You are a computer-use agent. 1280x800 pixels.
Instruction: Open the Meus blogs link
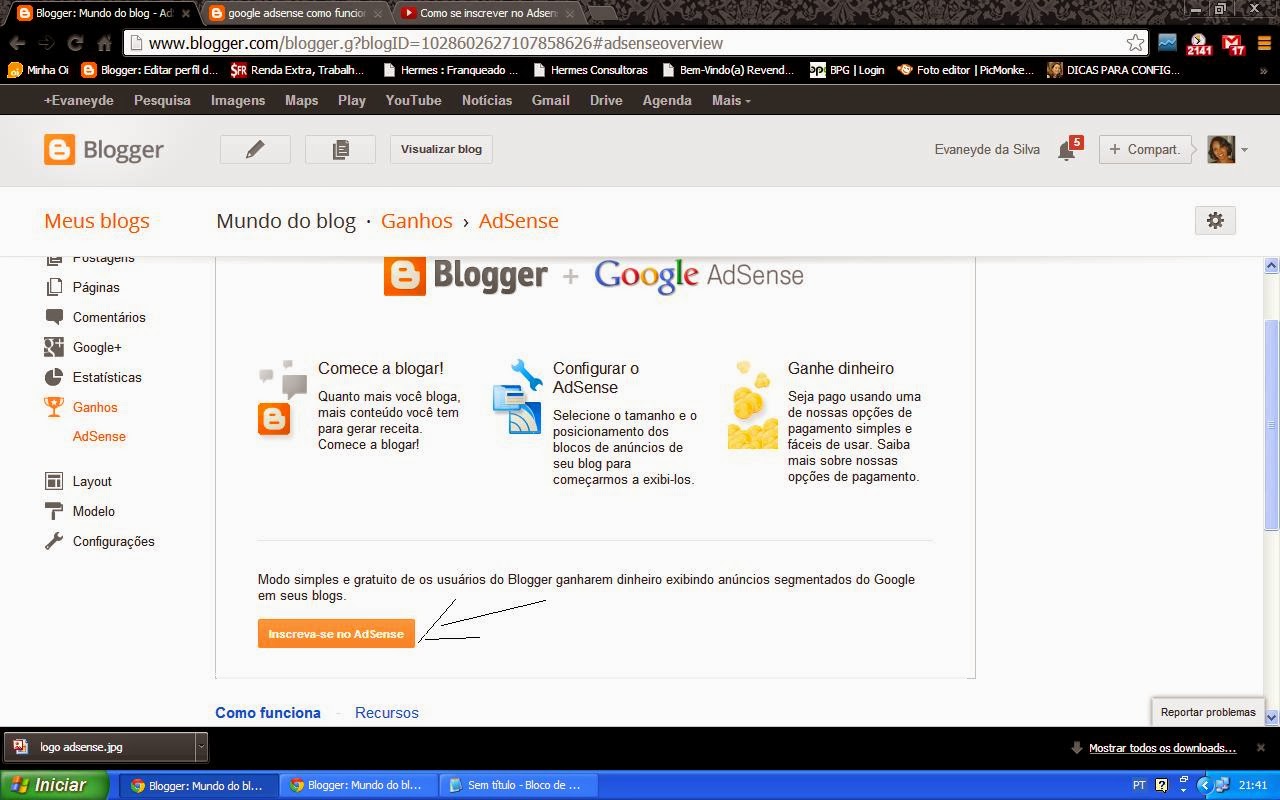pyautogui.click(x=97, y=221)
